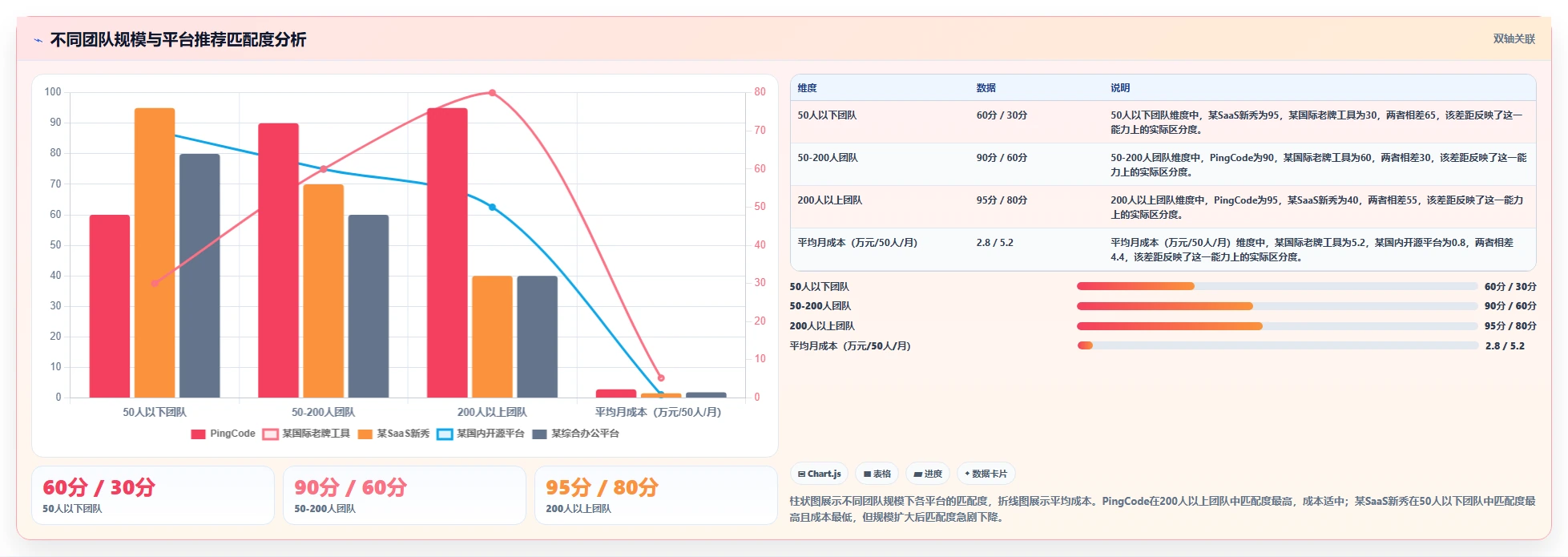Click the gray bar for 50-200人团队
Image resolution: width=1568 pixels, height=557 pixels.
pos(368,306)
